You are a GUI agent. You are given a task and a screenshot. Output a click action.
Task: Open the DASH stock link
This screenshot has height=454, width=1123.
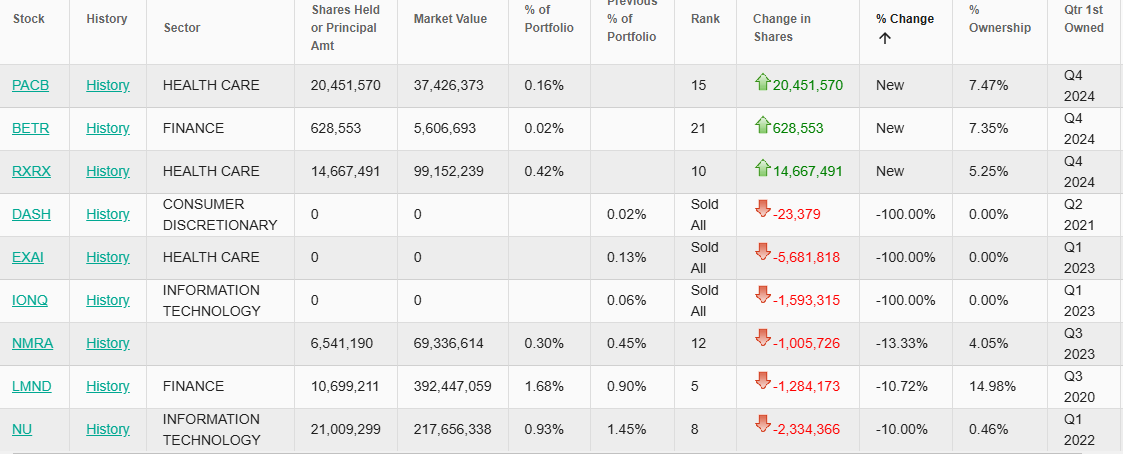point(32,214)
